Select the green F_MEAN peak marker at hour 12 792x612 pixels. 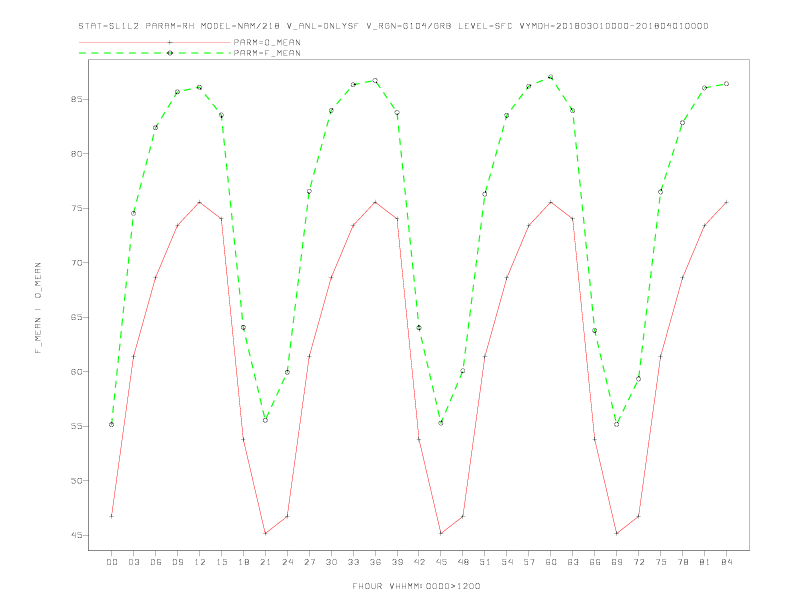coord(200,87)
